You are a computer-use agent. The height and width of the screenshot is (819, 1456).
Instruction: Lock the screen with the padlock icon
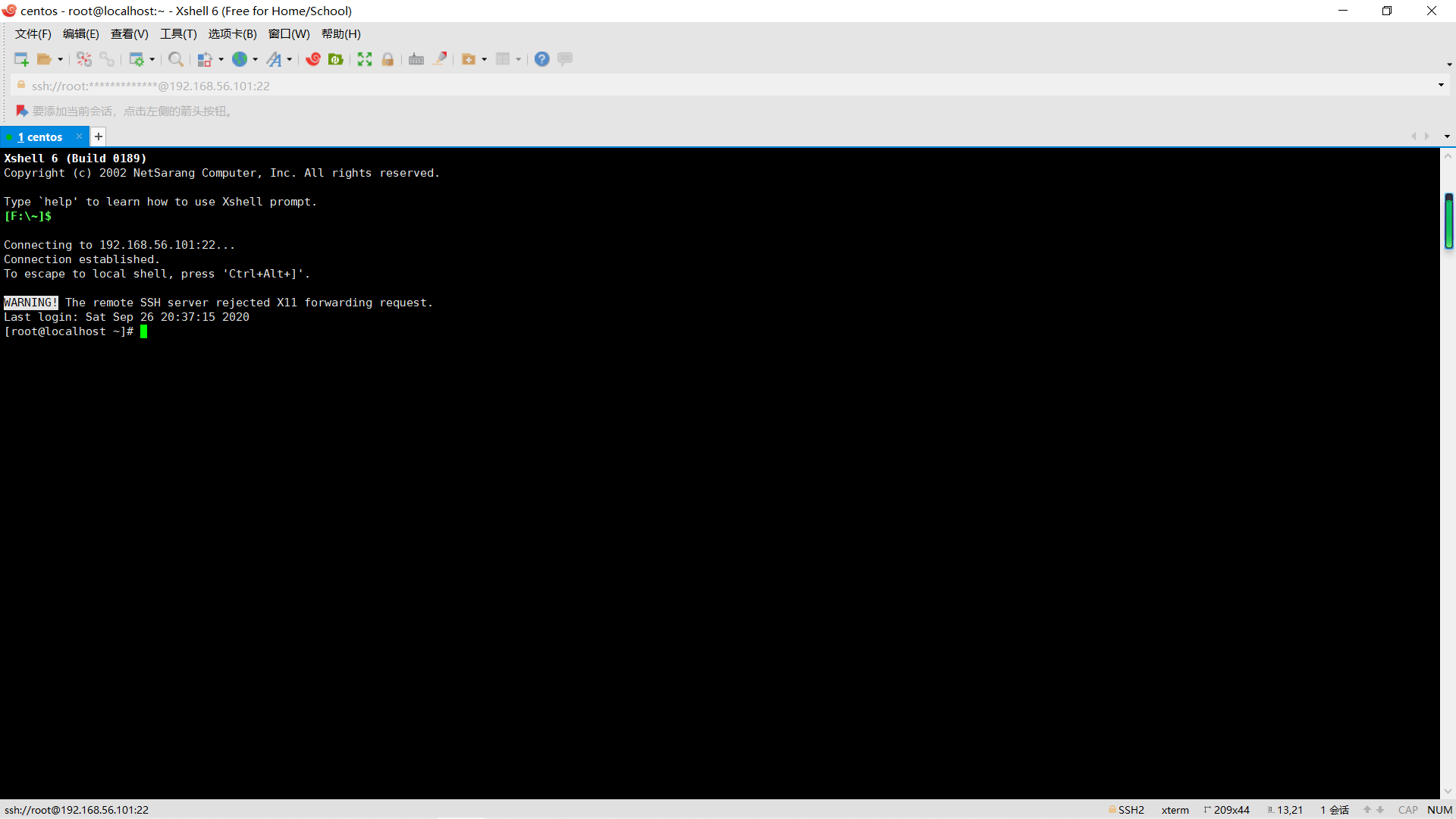(388, 59)
